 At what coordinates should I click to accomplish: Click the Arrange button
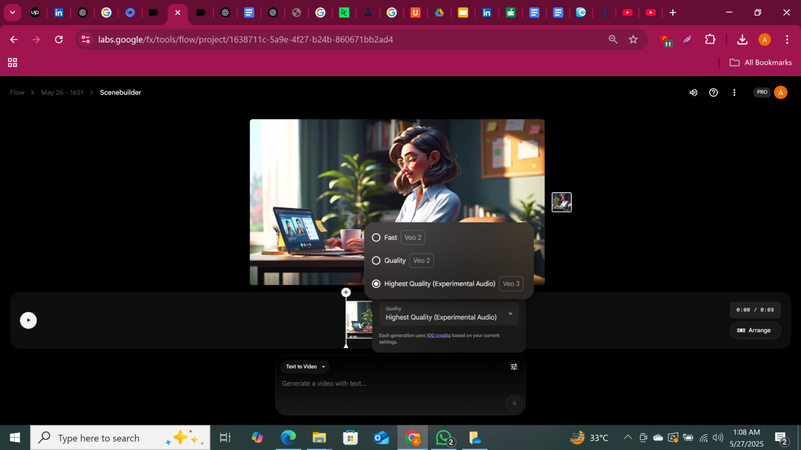755,330
